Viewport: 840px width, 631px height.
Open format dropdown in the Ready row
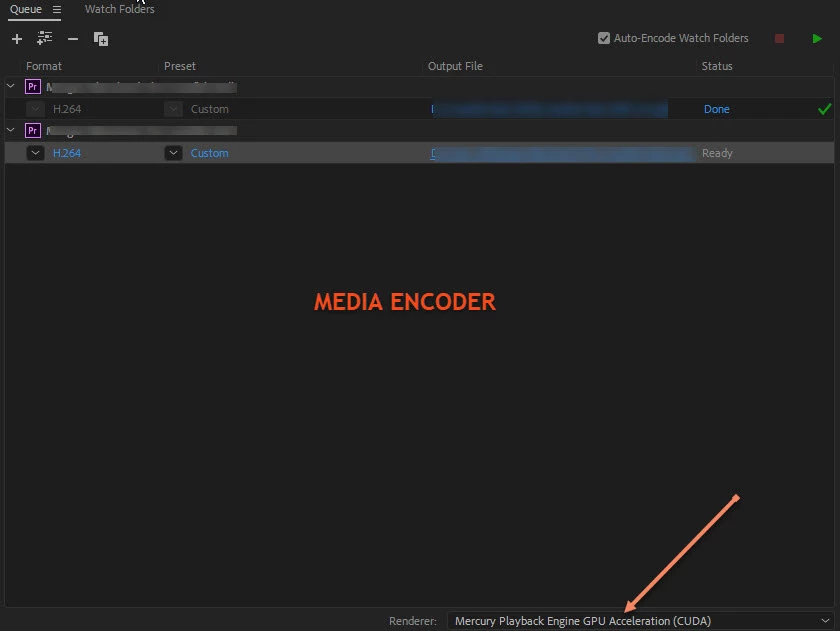35,153
